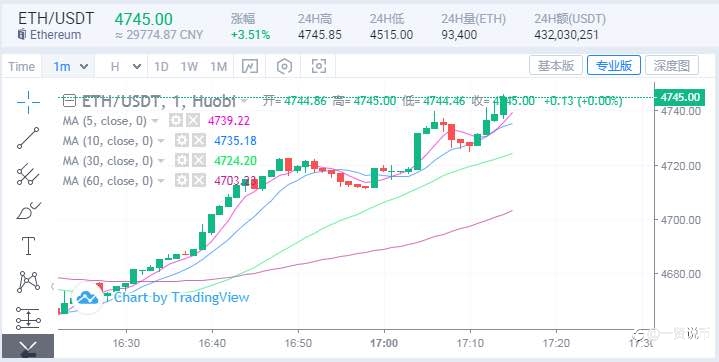Screen dimensions: 719x362
Task: Select the 1D interval
Action: tap(161, 67)
